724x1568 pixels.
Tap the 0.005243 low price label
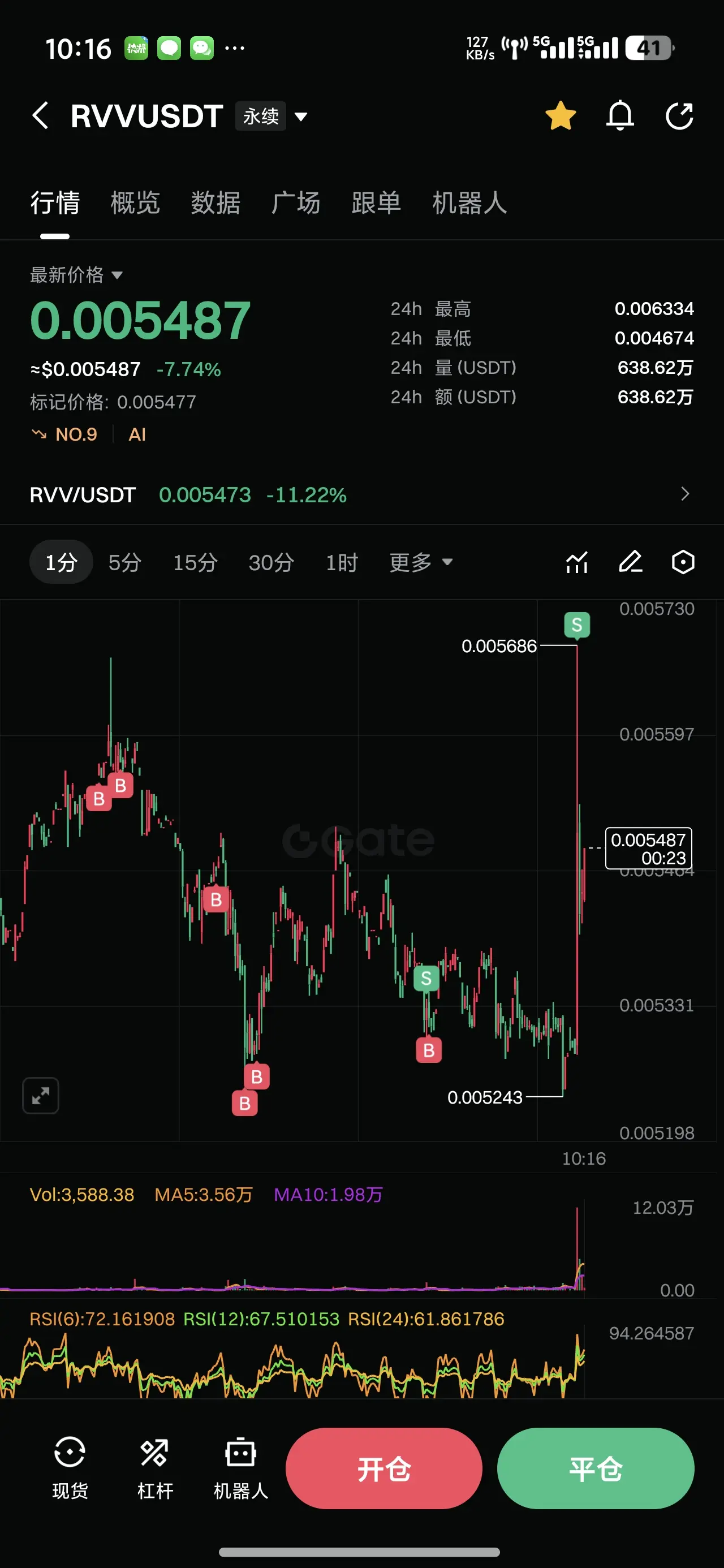(485, 1097)
